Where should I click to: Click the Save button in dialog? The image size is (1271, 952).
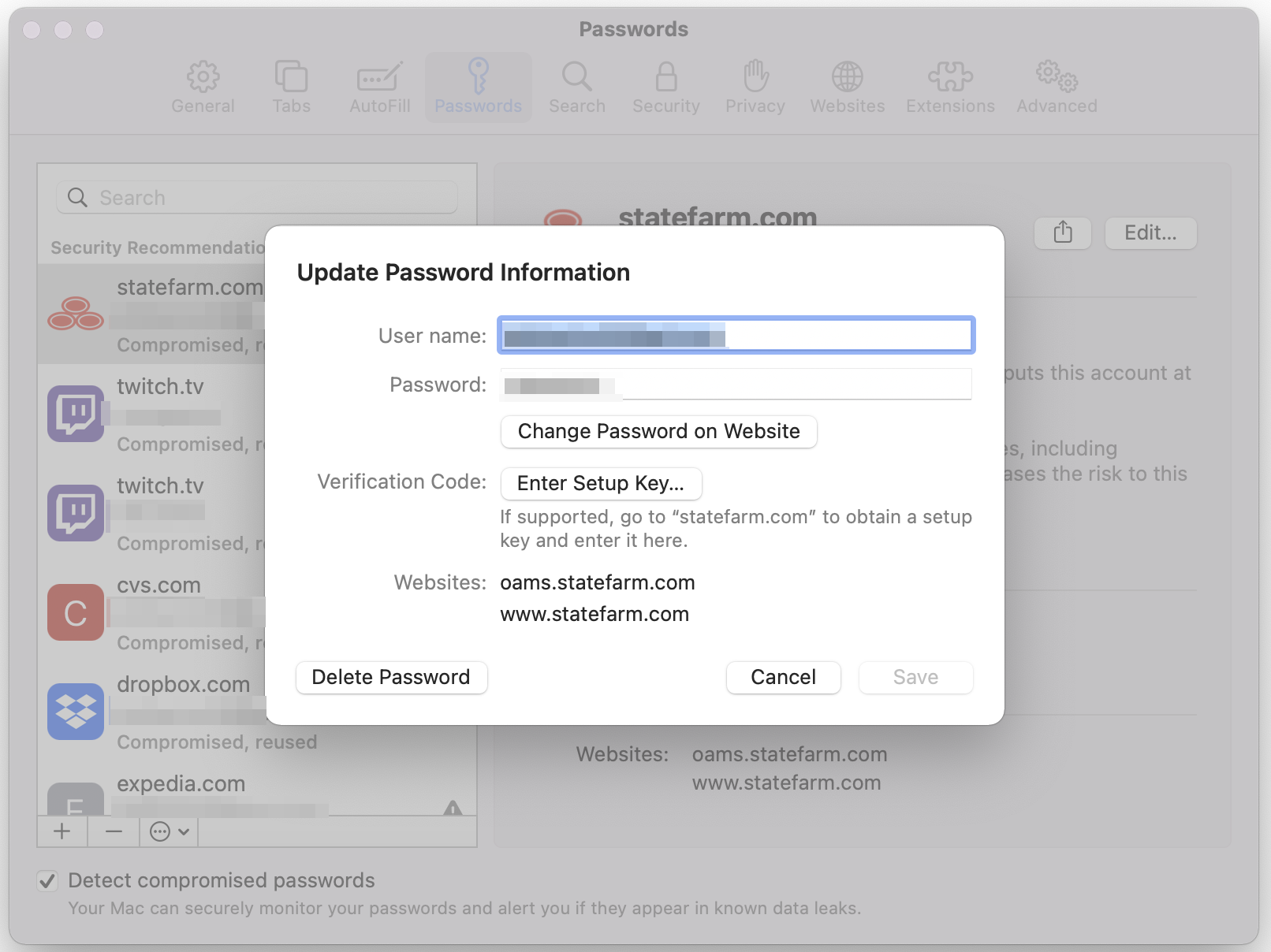tap(916, 677)
